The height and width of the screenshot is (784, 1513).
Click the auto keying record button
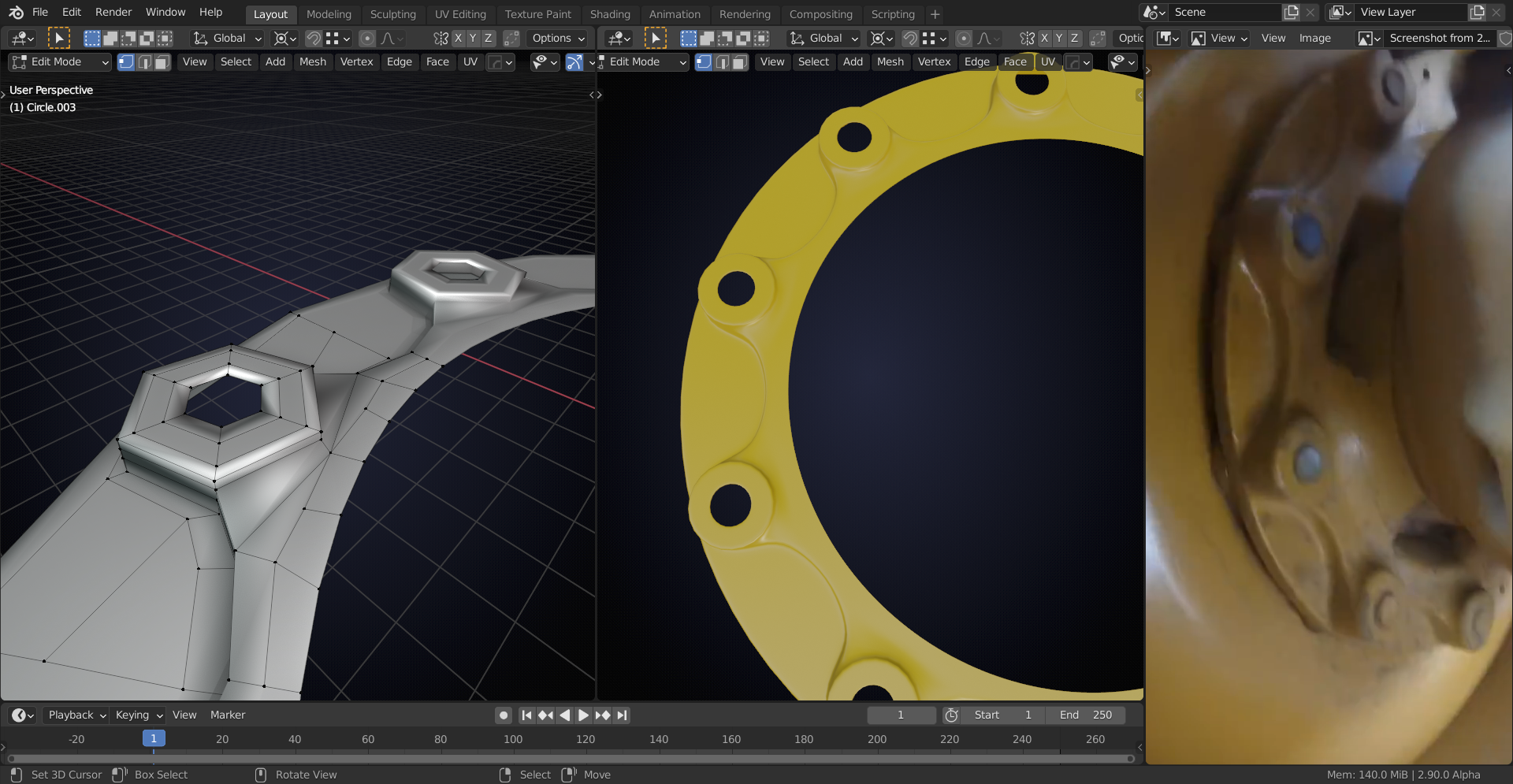point(504,715)
